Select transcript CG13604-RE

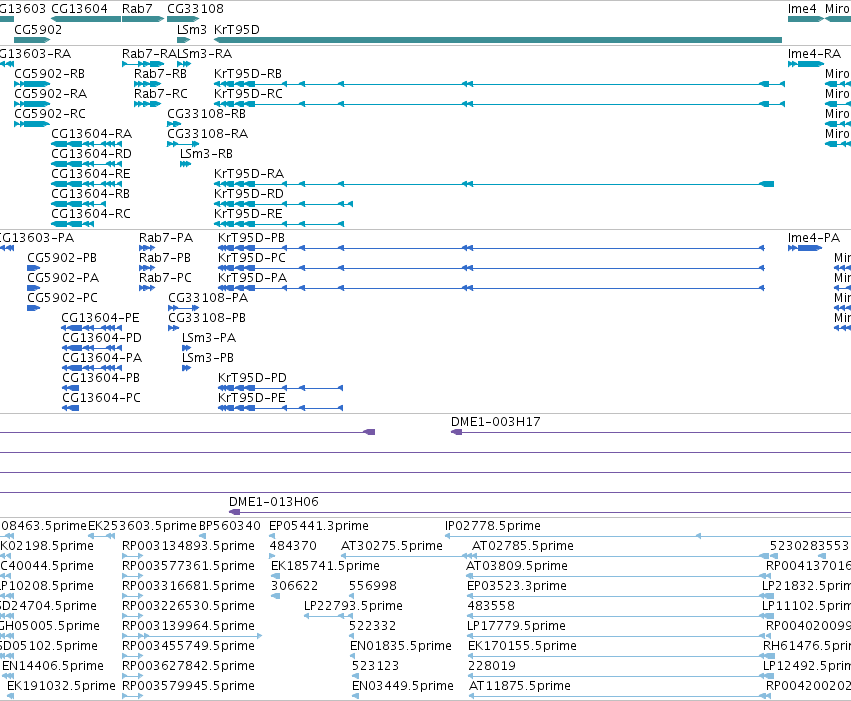click(91, 174)
